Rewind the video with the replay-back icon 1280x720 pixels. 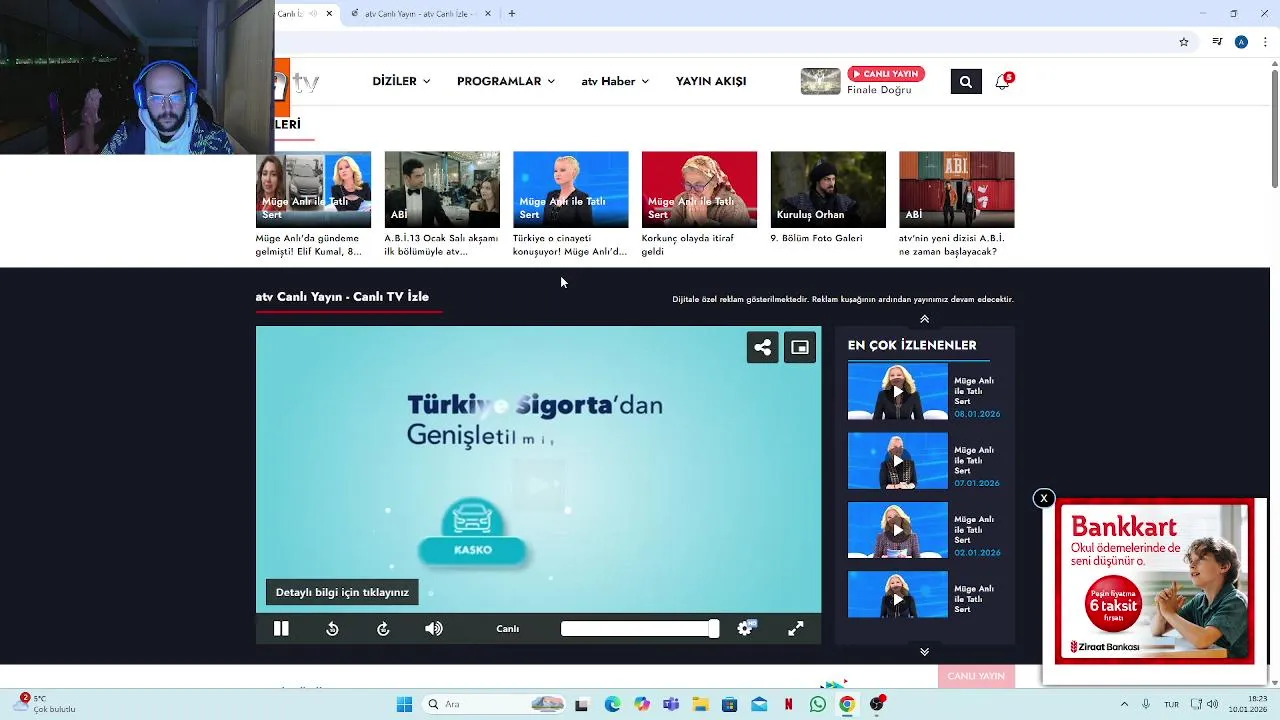[x=332, y=629]
